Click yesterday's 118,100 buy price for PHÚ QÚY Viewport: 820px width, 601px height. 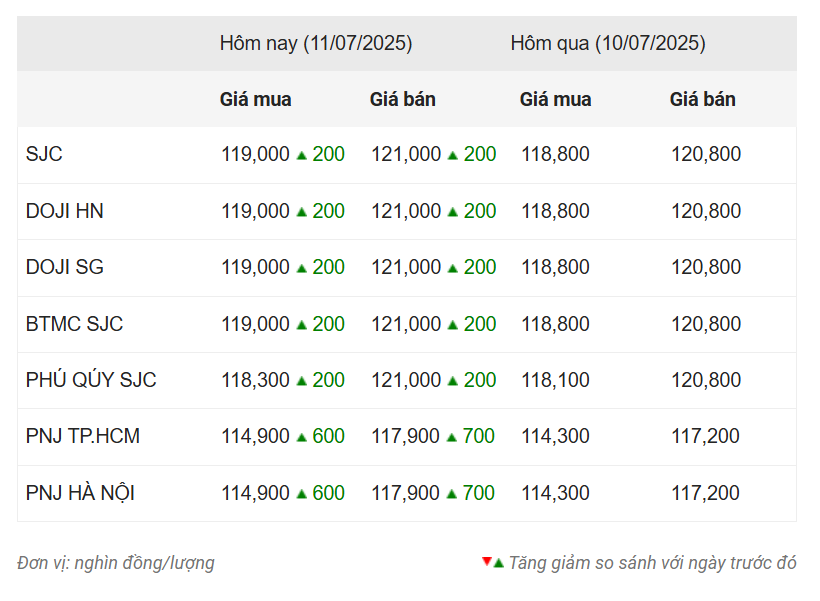(x=555, y=380)
